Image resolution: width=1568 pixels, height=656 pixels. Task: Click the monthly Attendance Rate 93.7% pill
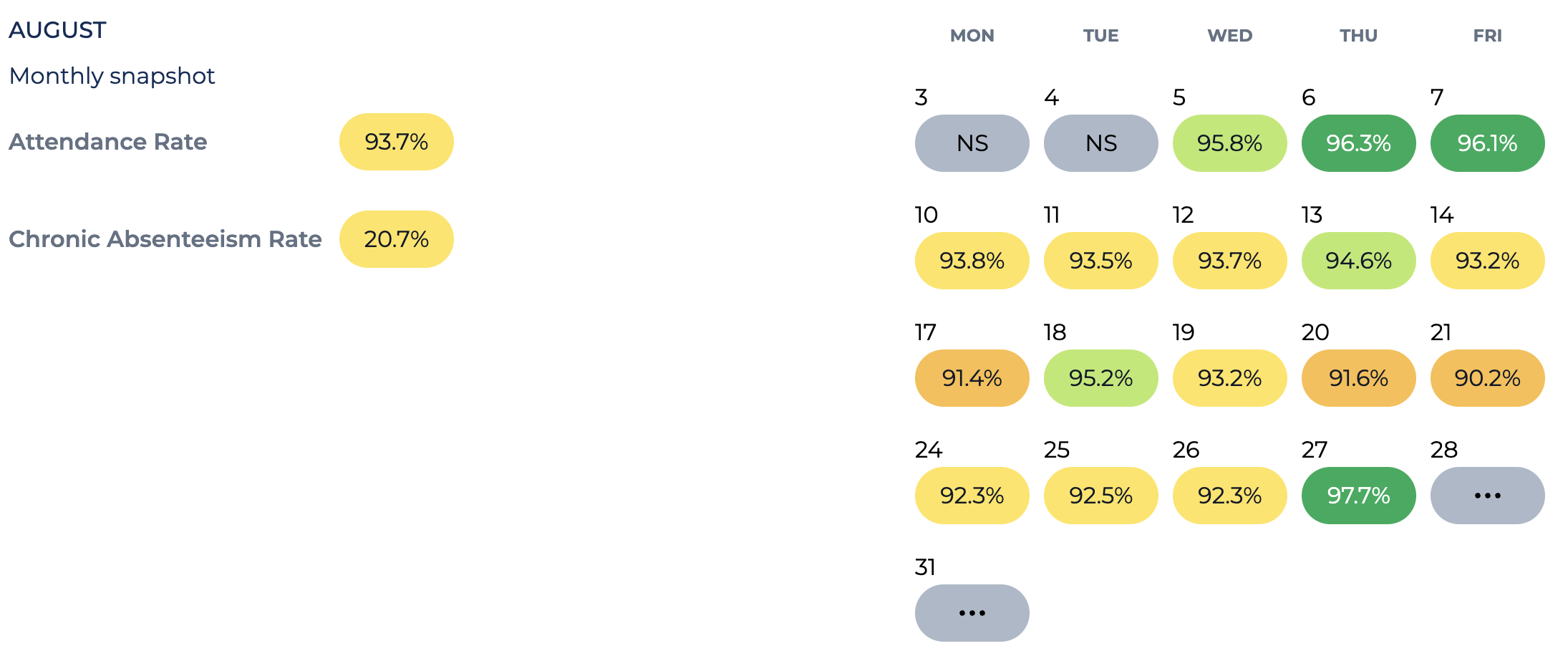396,142
